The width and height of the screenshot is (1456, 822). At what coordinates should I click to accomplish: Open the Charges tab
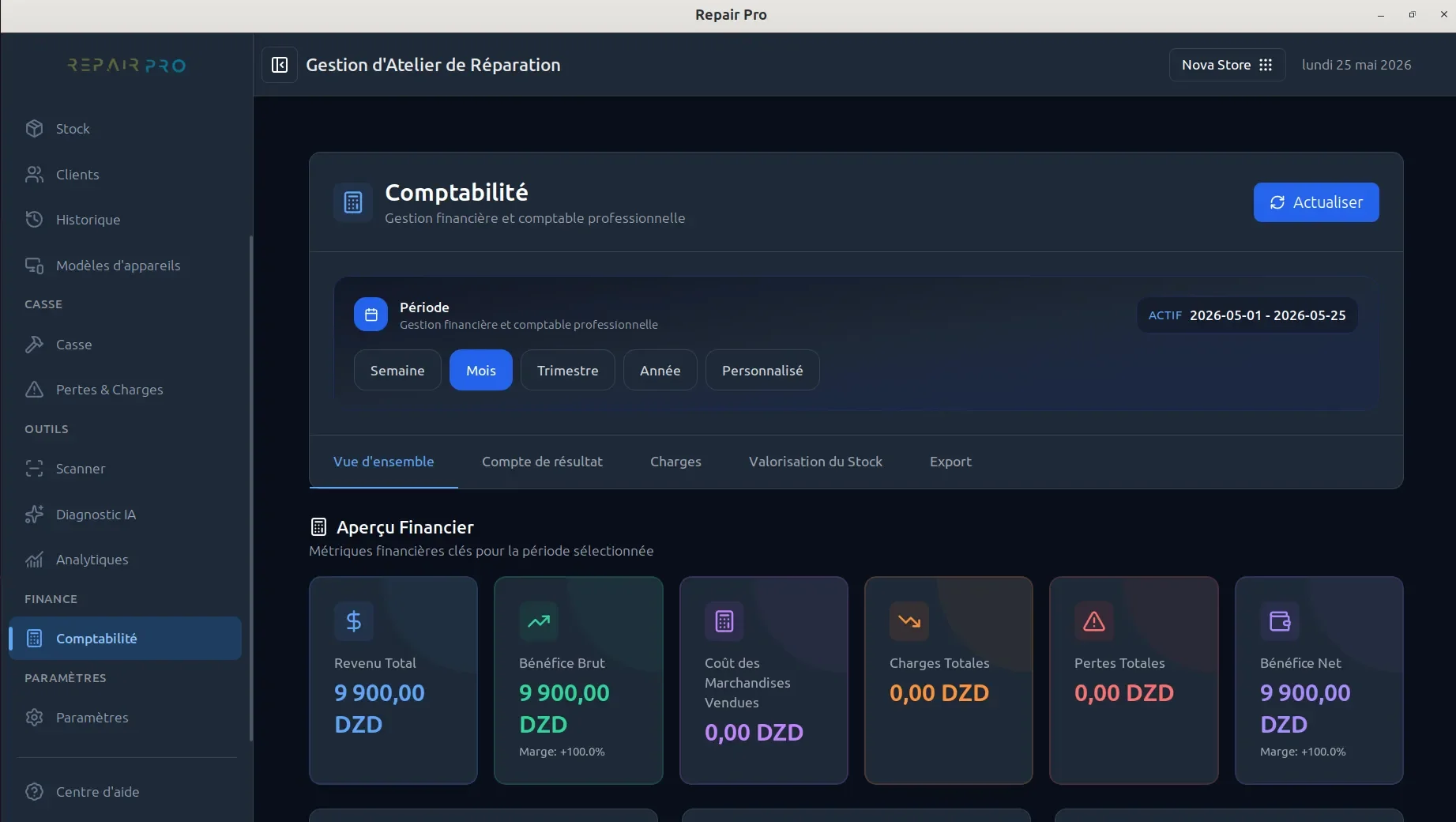(675, 462)
